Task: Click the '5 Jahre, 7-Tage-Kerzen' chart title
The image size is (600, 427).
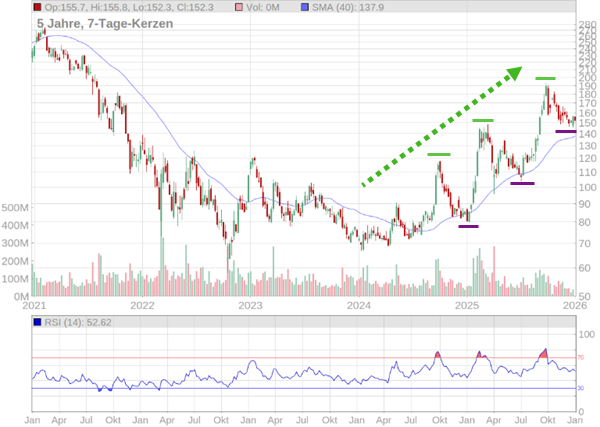Action: tap(98, 23)
